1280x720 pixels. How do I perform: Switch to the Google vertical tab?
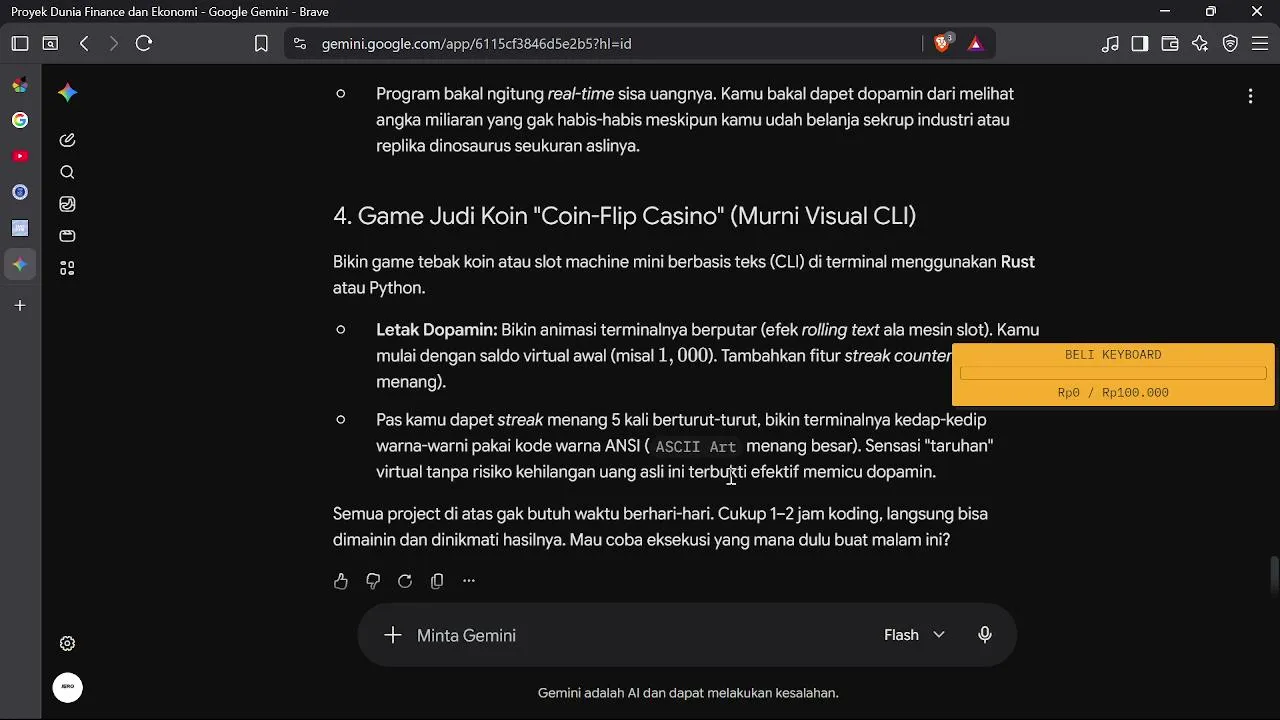[x=20, y=120]
